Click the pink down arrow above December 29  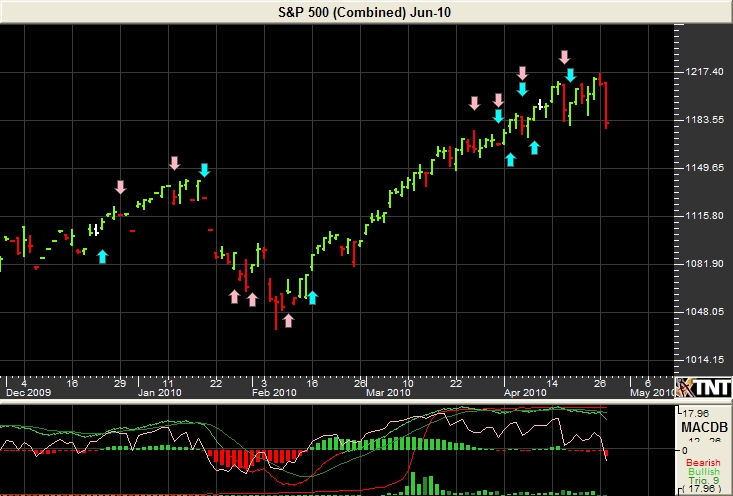click(x=120, y=187)
